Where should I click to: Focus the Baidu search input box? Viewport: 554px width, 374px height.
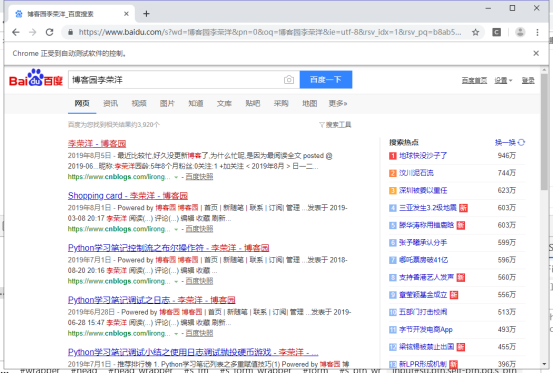[176, 80]
